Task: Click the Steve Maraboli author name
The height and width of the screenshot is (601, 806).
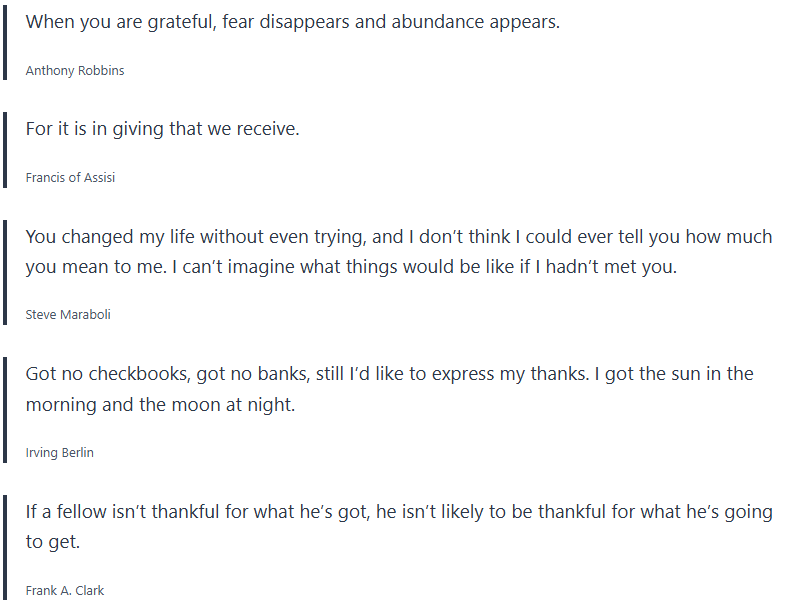Action: [x=68, y=314]
